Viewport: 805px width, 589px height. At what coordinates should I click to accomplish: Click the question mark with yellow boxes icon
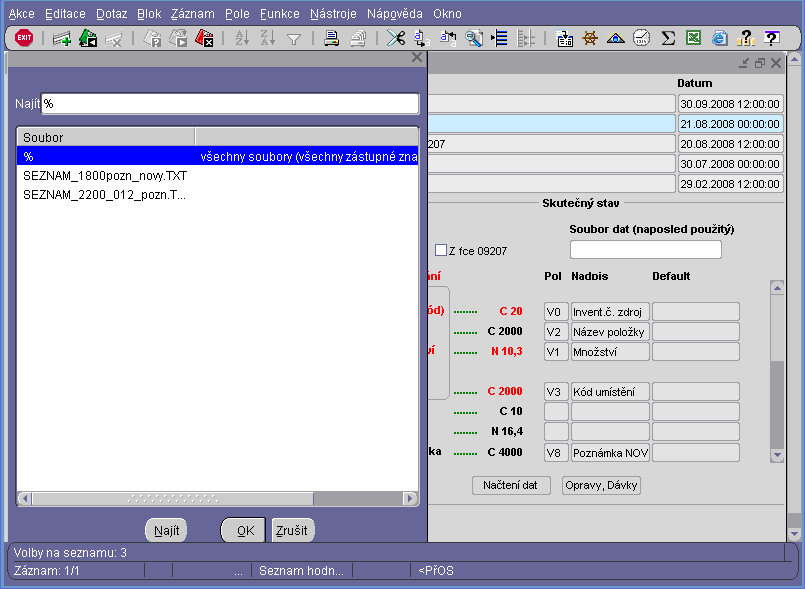745,38
